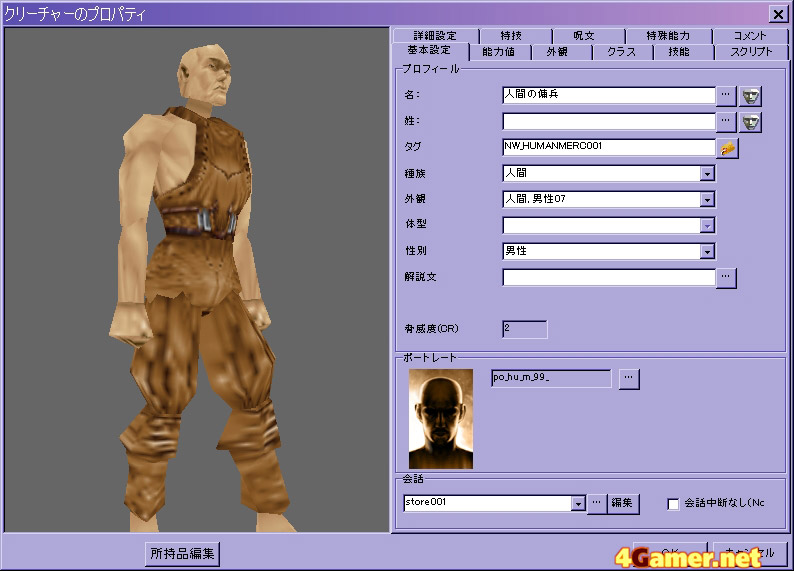Open ellipsis button next to 解説文 field
Screen dimensions: 794x571
pyautogui.click(x=726, y=277)
